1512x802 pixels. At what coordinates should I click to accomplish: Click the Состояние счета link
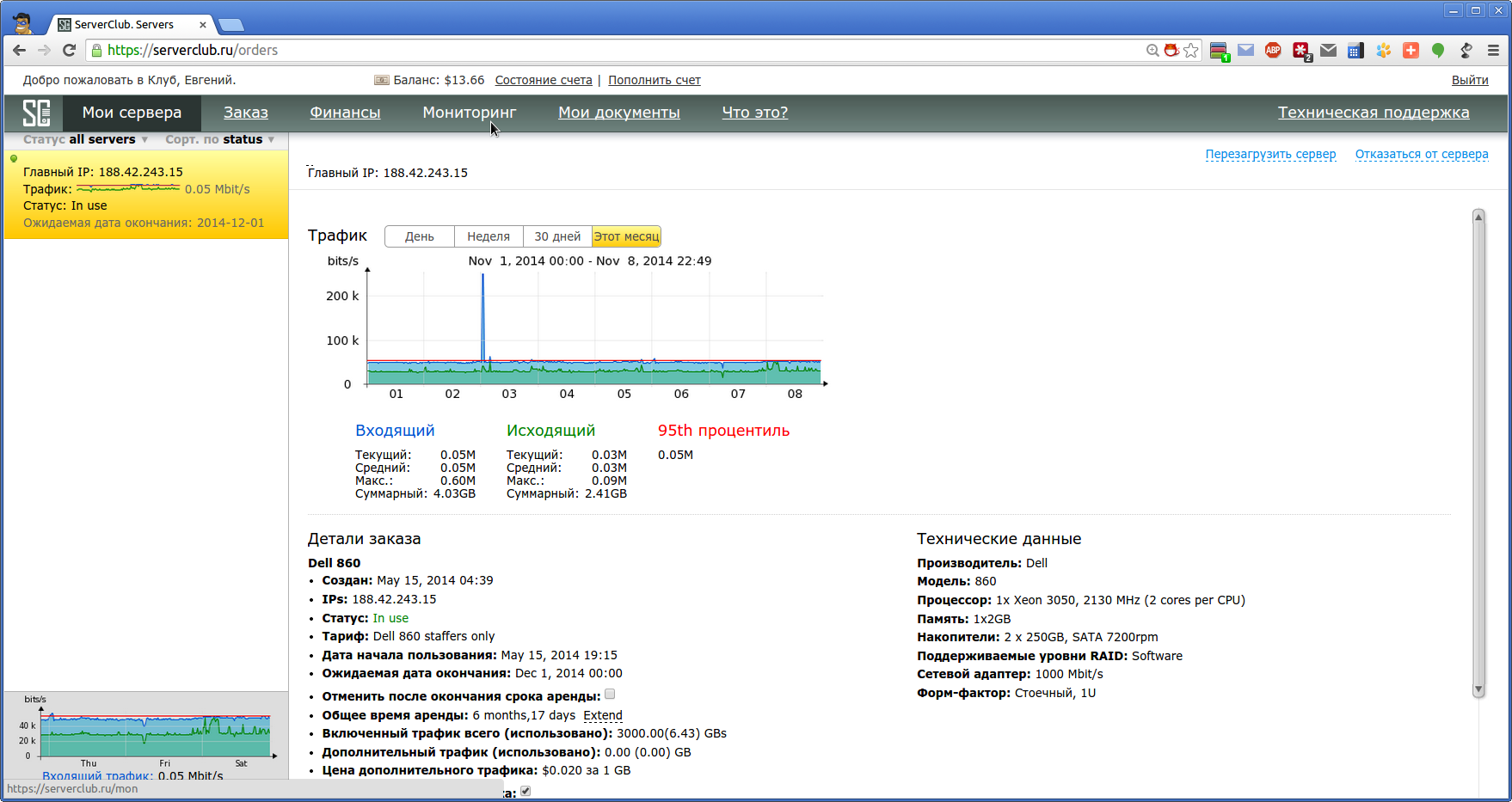click(544, 80)
